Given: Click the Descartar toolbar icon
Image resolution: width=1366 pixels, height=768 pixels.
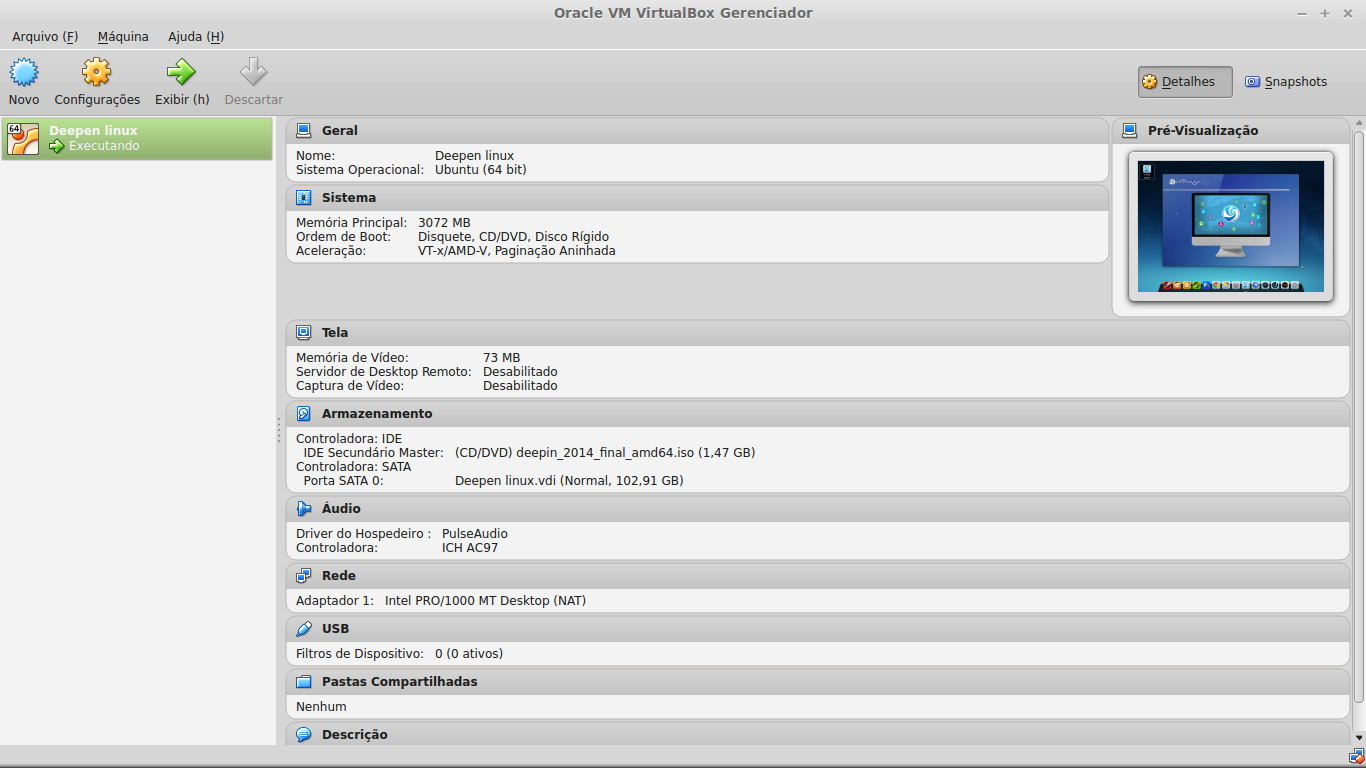Looking at the screenshot, I should point(254,72).
